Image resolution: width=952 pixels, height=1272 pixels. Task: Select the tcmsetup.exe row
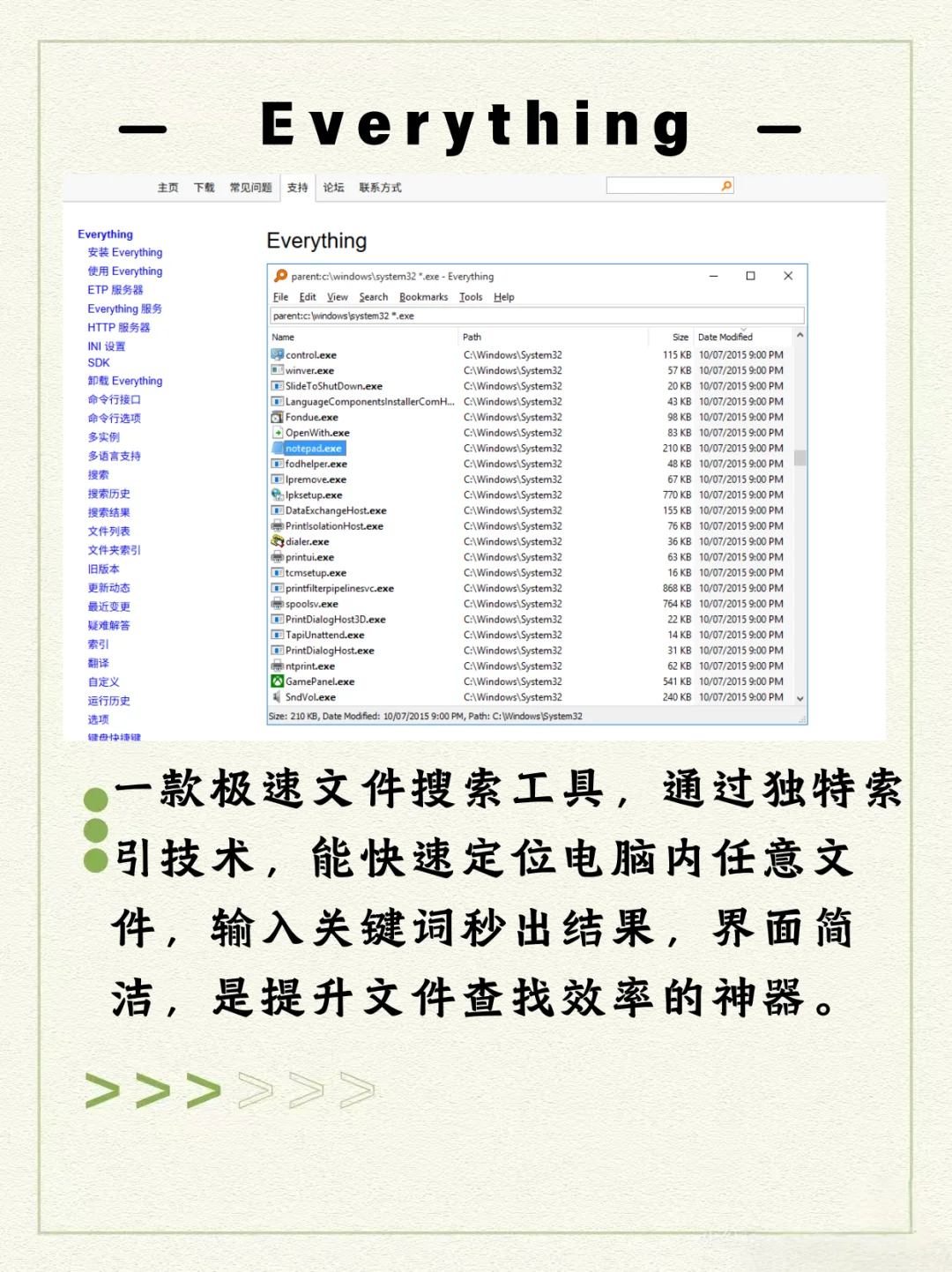[x=532, y=573]
